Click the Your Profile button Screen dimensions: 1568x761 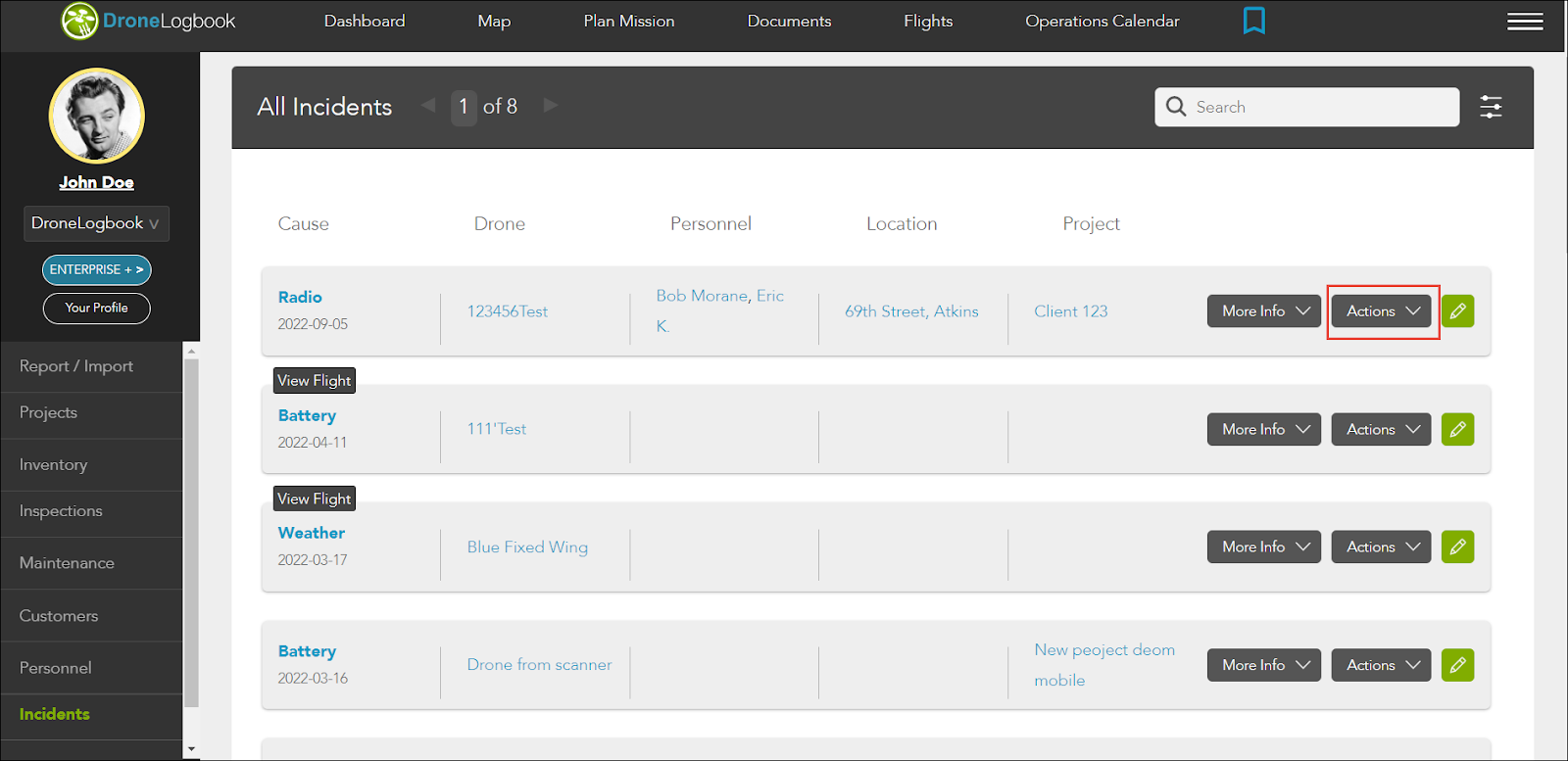click(96, 308)
